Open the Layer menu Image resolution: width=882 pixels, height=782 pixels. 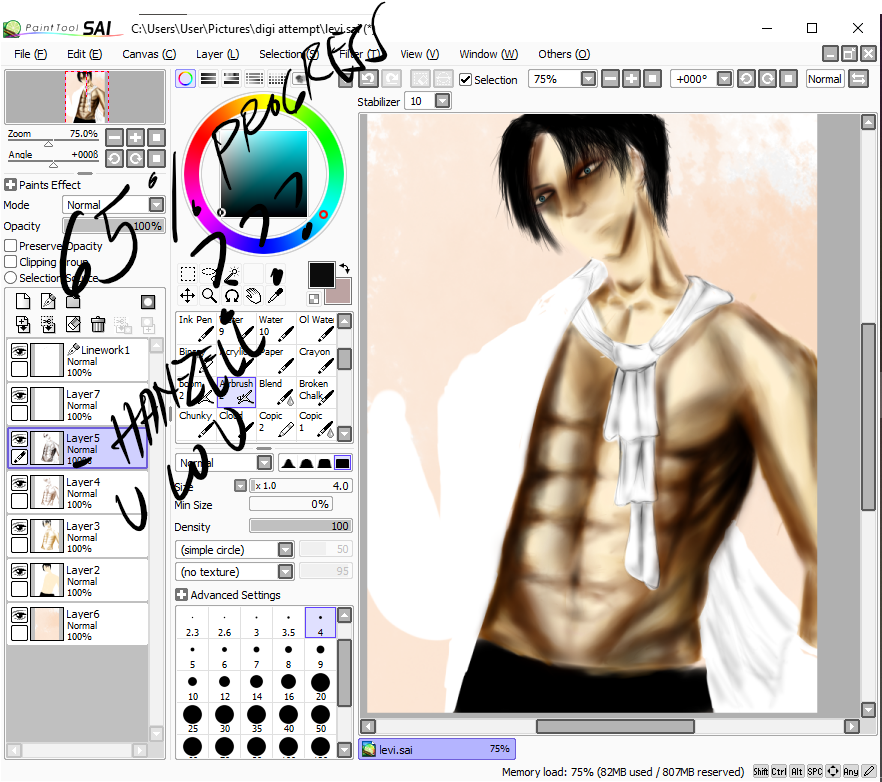click(x=217, y=54)
